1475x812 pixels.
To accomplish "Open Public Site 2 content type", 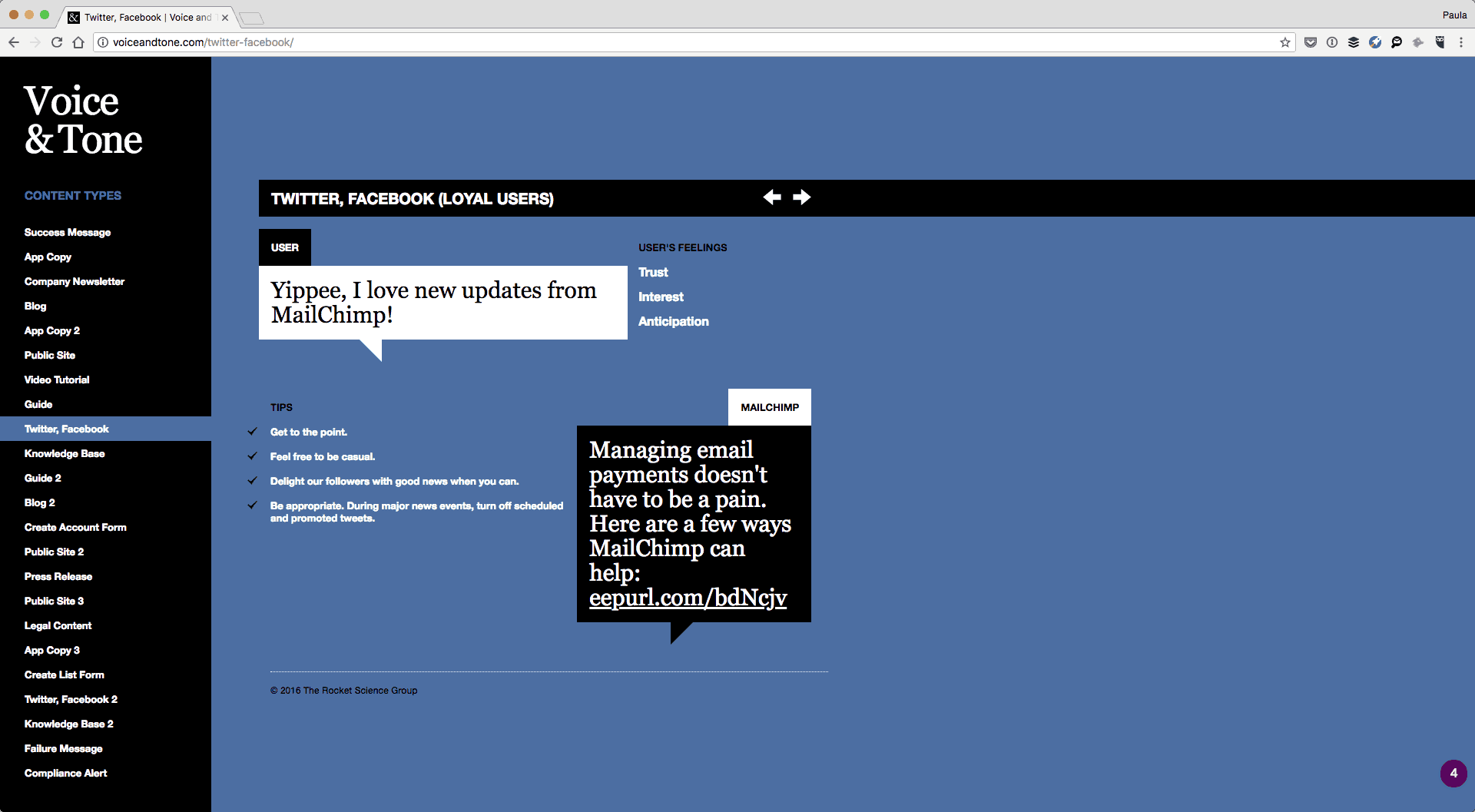I will click(55, 552).
